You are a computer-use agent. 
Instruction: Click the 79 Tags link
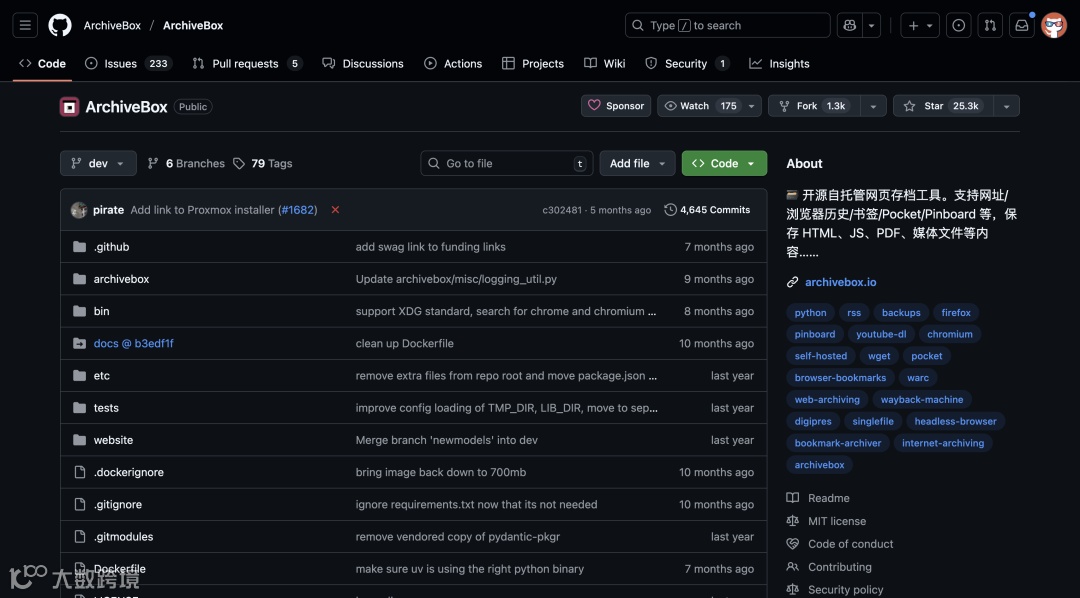click(262, 163)
